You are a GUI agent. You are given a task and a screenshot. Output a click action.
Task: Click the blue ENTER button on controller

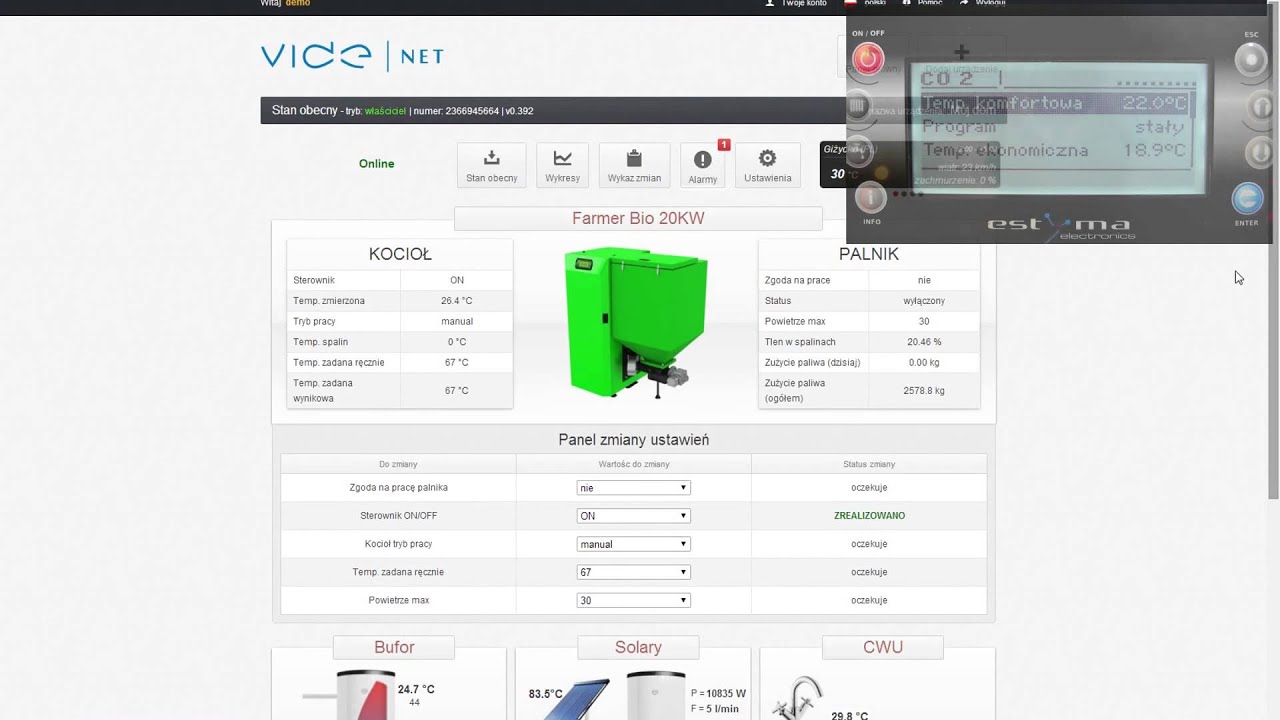click(x=1247, y=198)
